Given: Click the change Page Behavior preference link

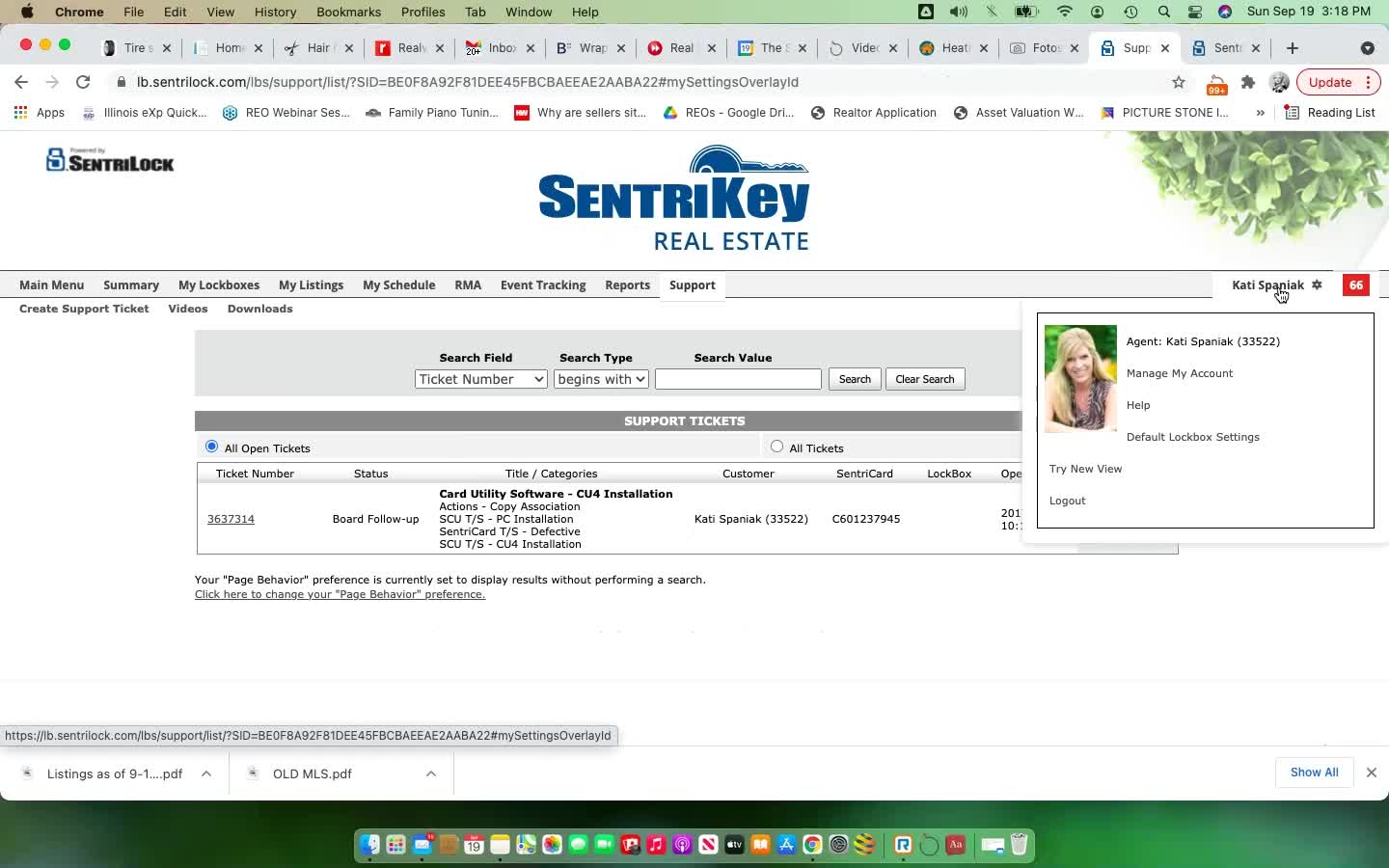Looking at the screenshot, I should point(340,594).
